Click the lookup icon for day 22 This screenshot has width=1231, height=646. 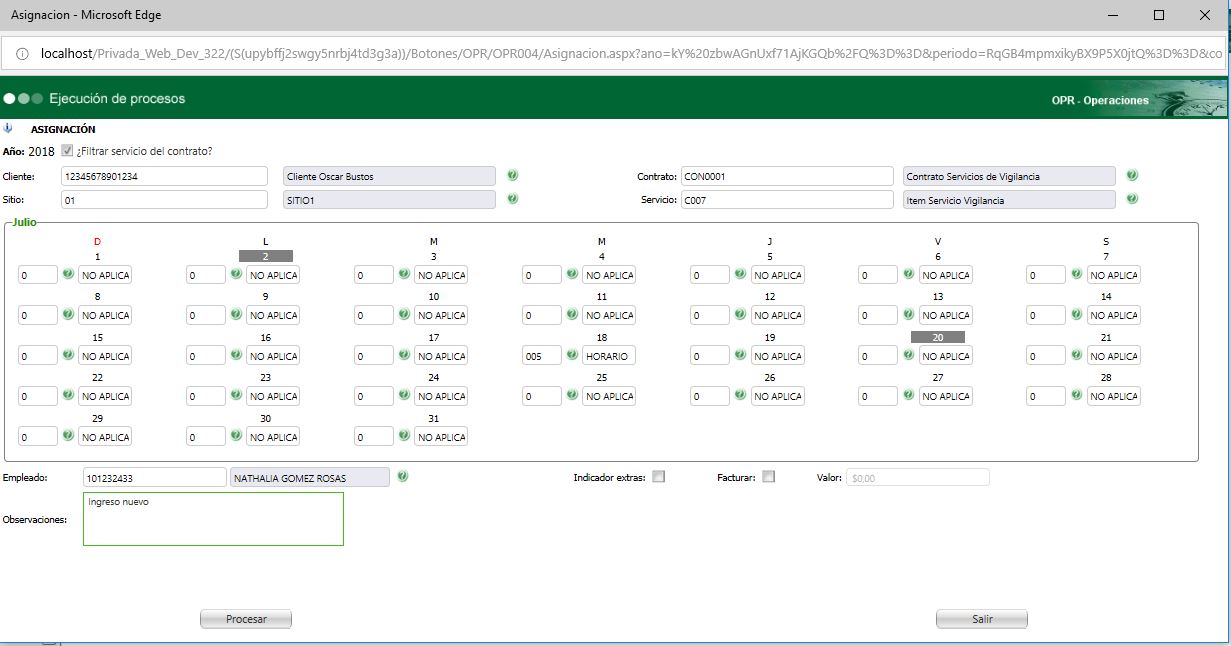pos(69,395)
